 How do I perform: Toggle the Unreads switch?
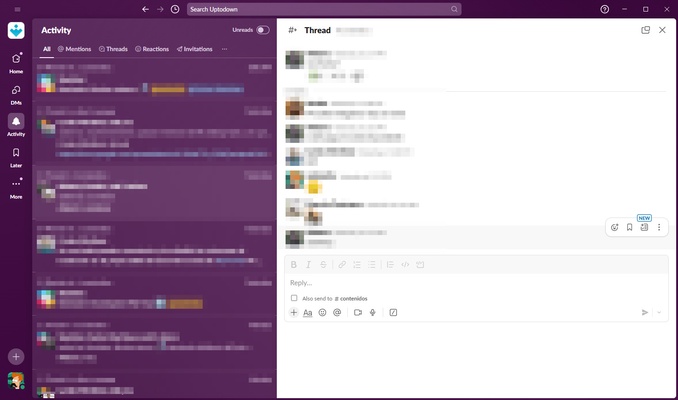[262, 30]
